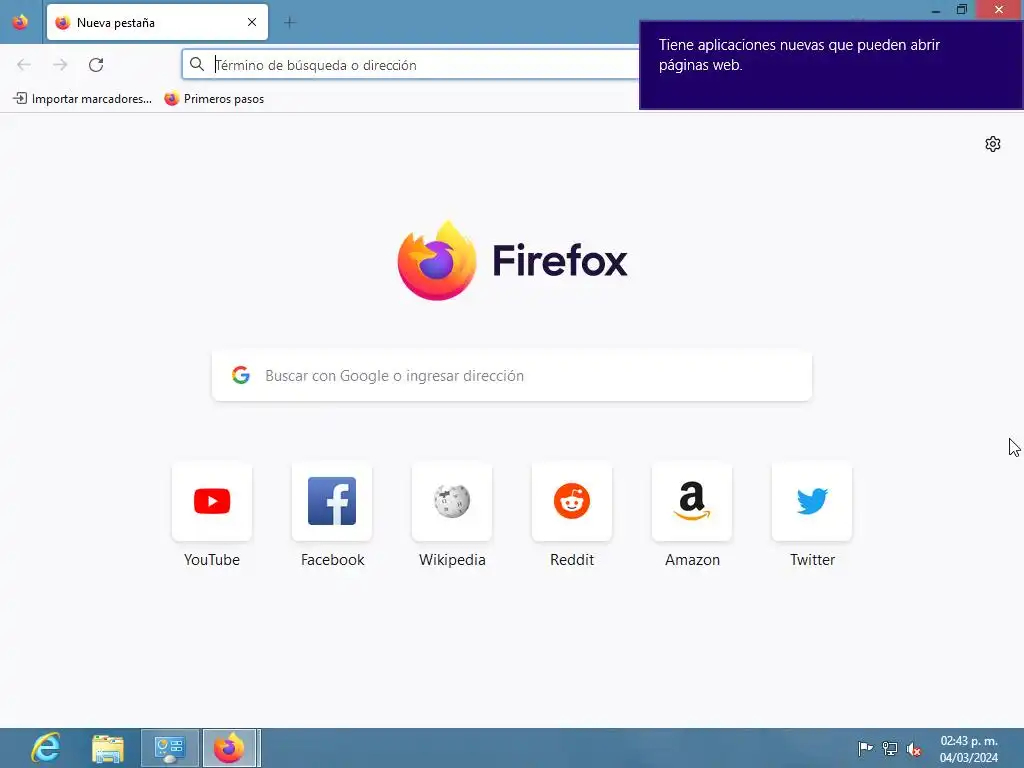Open File Explorer from taskbar

[x=108, y=748]
